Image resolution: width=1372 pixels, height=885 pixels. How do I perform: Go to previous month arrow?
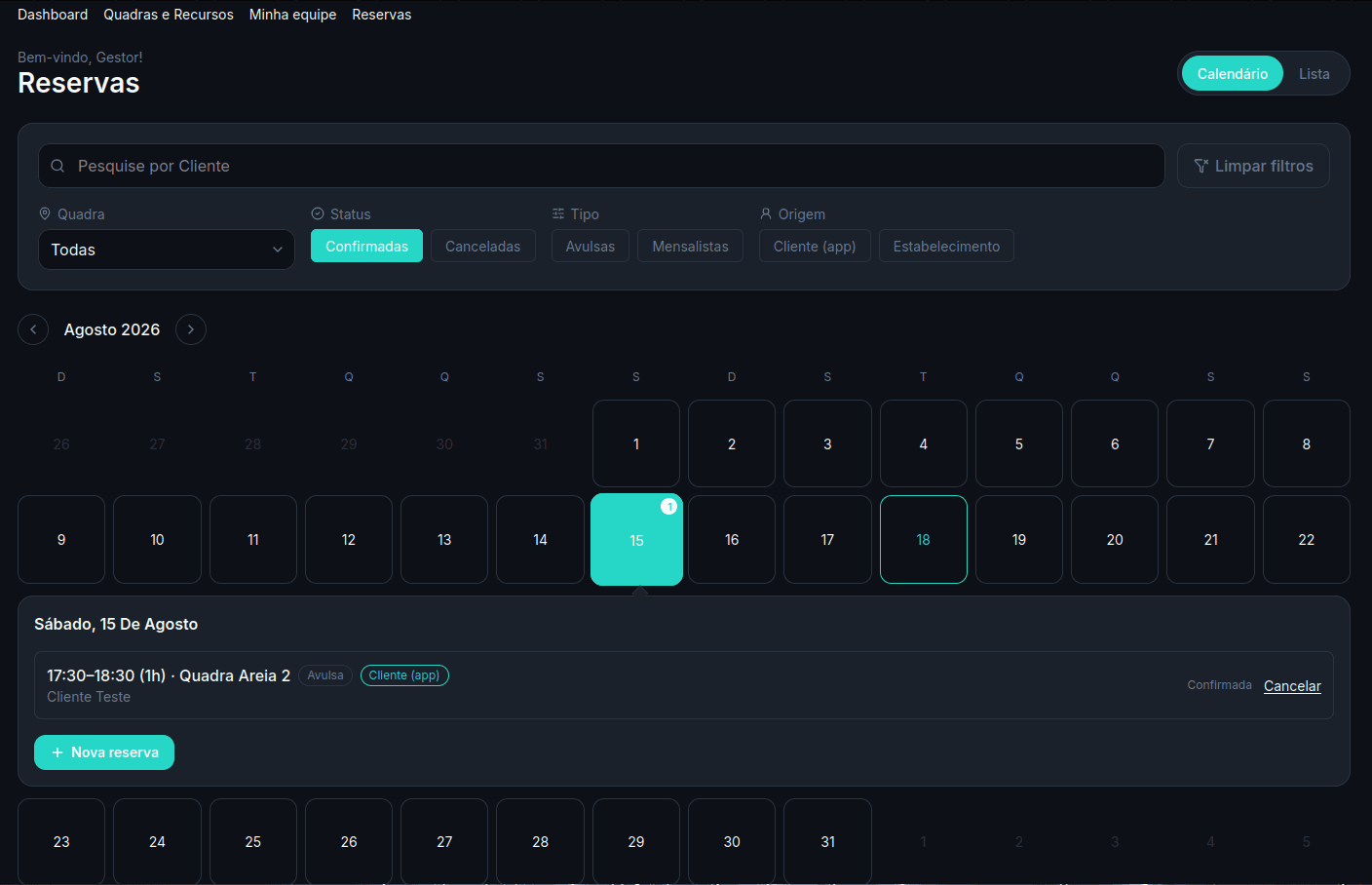tap(33, 329)
